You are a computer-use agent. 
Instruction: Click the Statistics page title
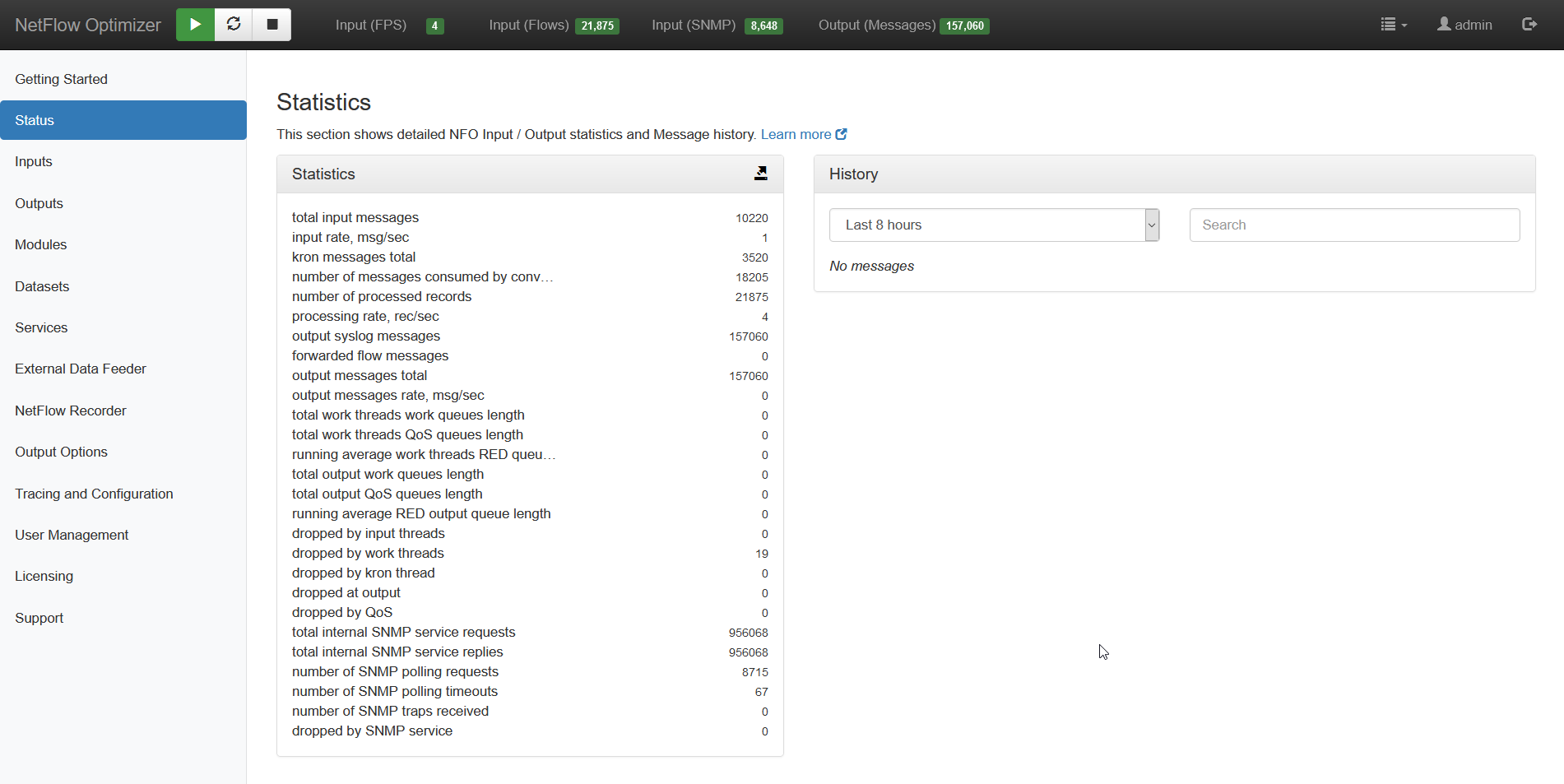pyautogui.click(x=323, y=102)
